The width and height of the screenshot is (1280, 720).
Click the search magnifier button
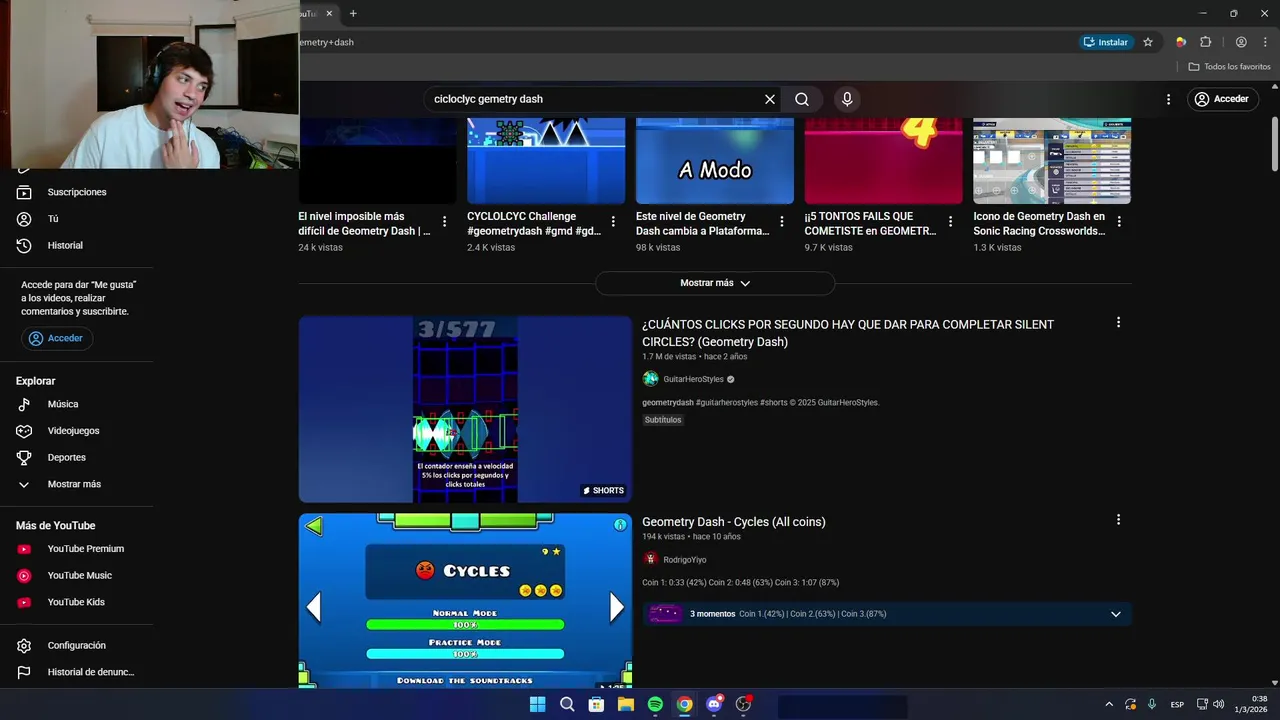(x=802, y=99)
